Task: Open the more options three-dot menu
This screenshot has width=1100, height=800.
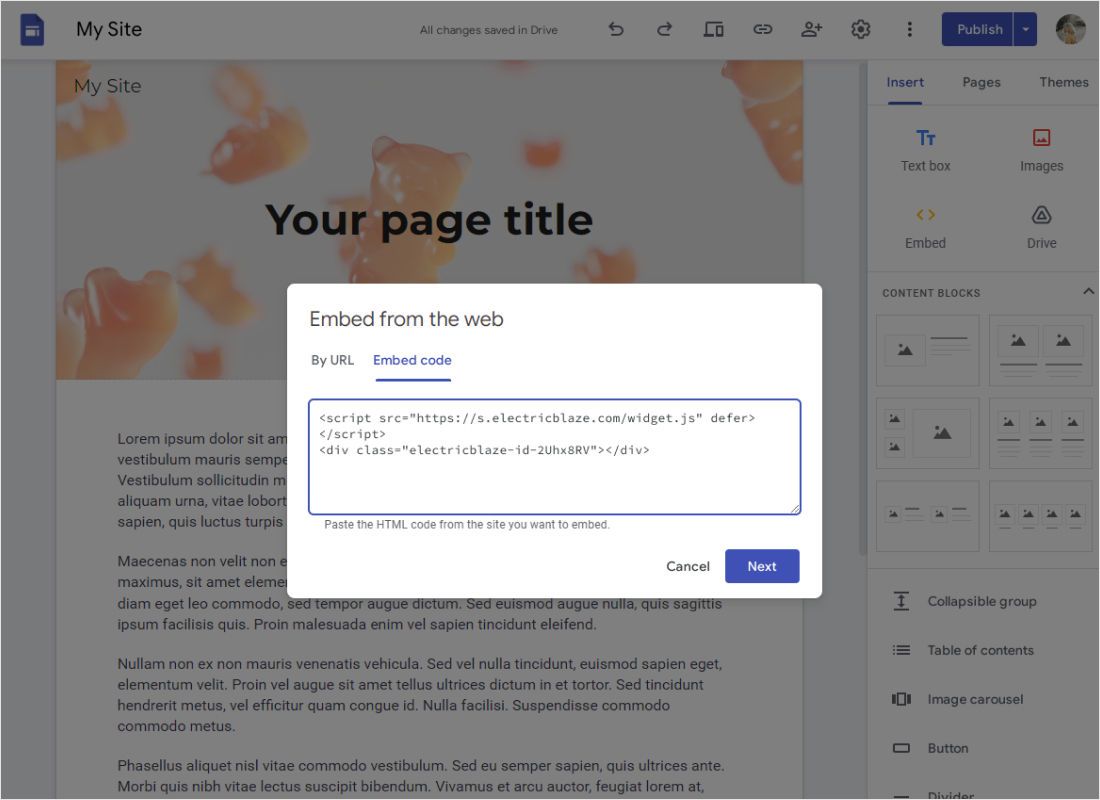Action: coord(909,29)
